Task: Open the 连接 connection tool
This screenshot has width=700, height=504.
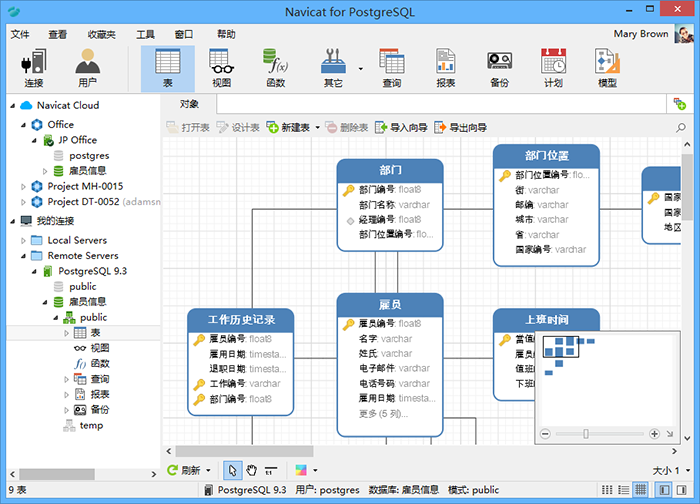Action: click(33, 68)
